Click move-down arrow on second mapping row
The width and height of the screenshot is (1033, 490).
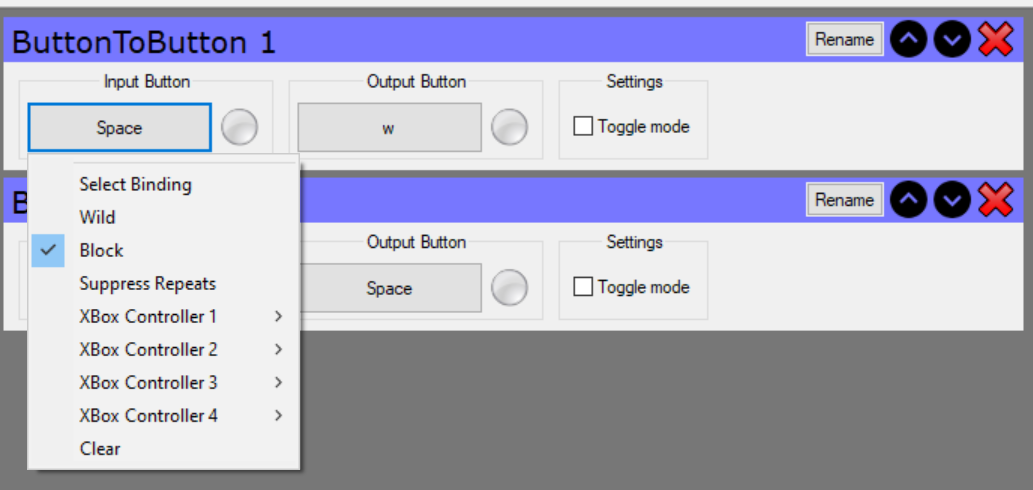(952, 200)
